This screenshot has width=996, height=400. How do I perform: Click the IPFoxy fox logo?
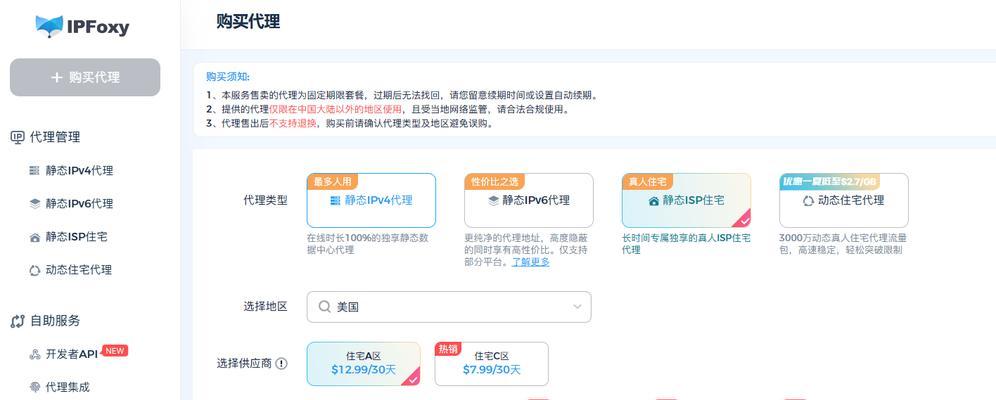(x=83, y=27)
